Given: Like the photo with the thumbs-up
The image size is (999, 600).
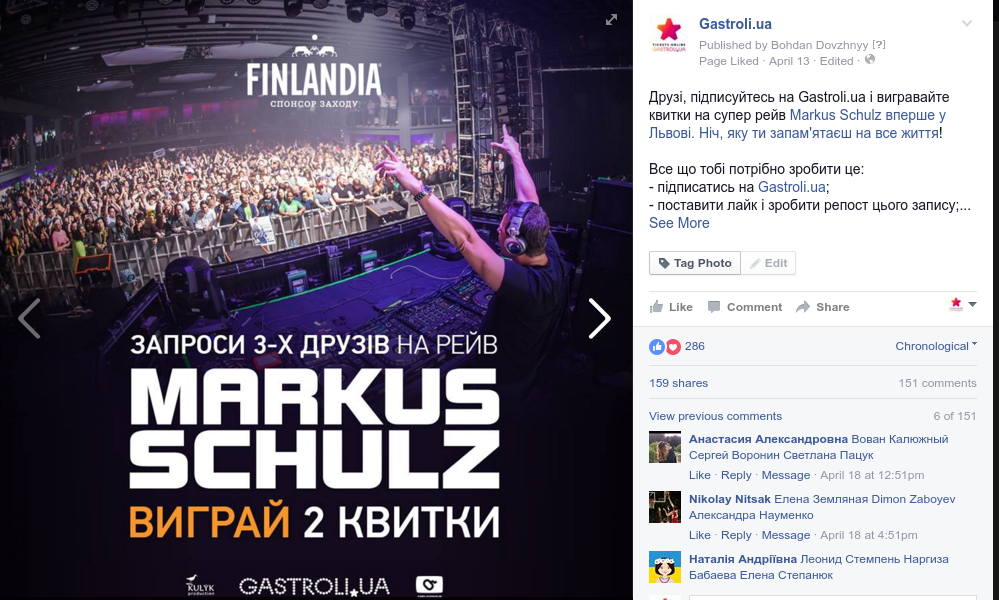Looking at the screenshot, I should (x=671, y=307).
